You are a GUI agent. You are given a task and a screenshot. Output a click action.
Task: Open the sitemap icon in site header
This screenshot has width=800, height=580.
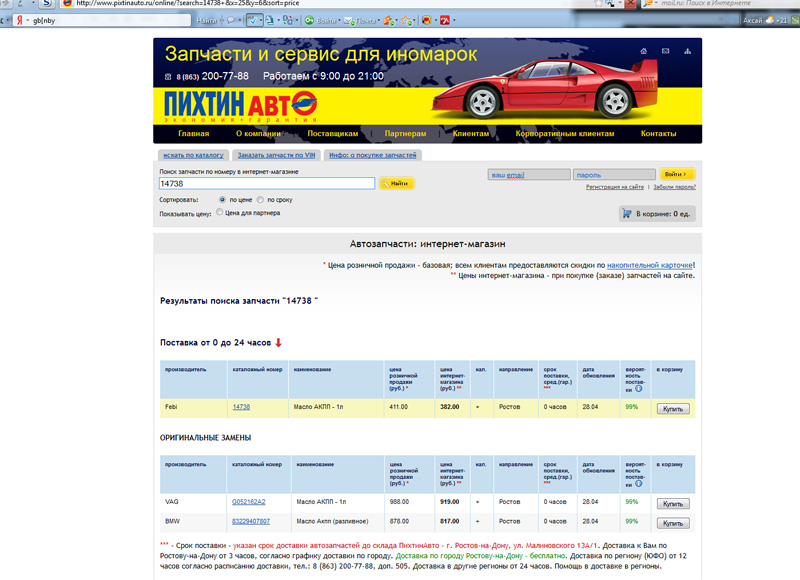(687, 51)
